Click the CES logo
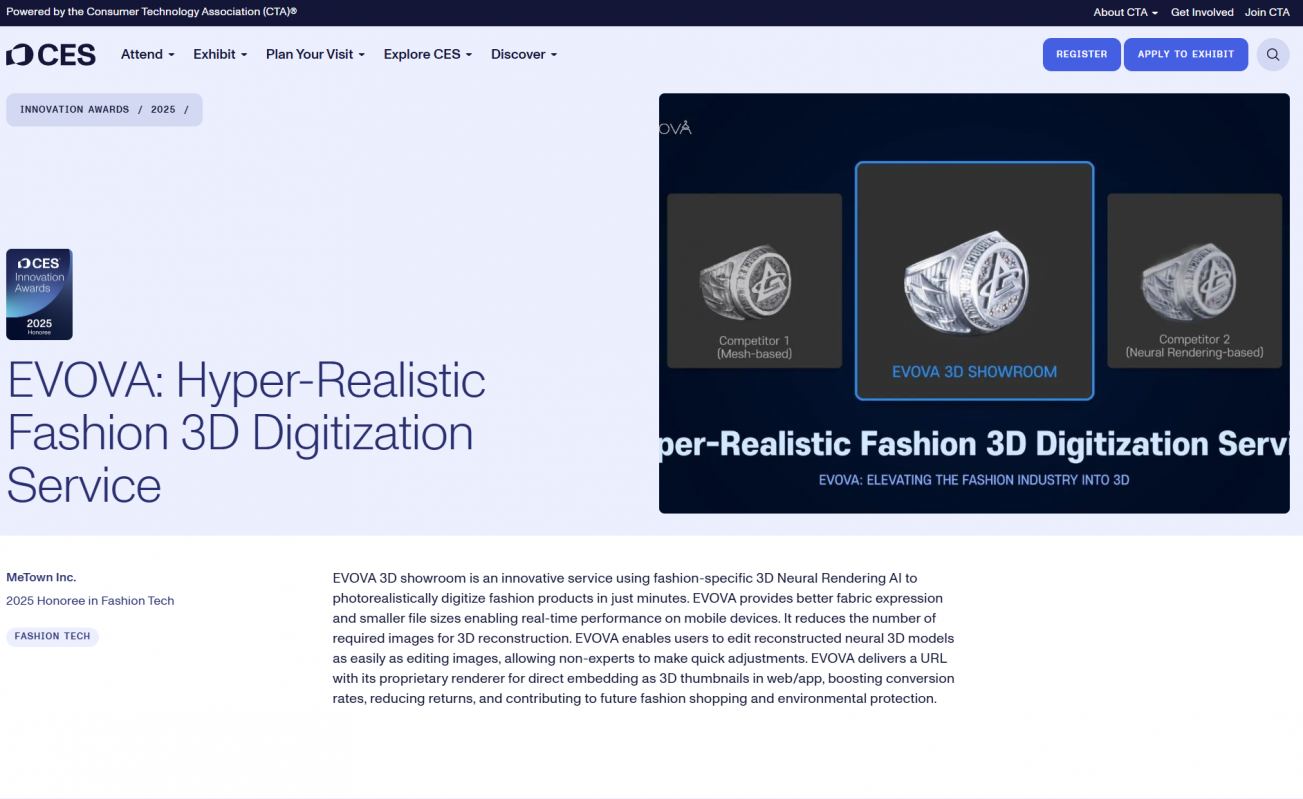The image size is (1303, 799). pyautogui.click(x=51, y=55)
